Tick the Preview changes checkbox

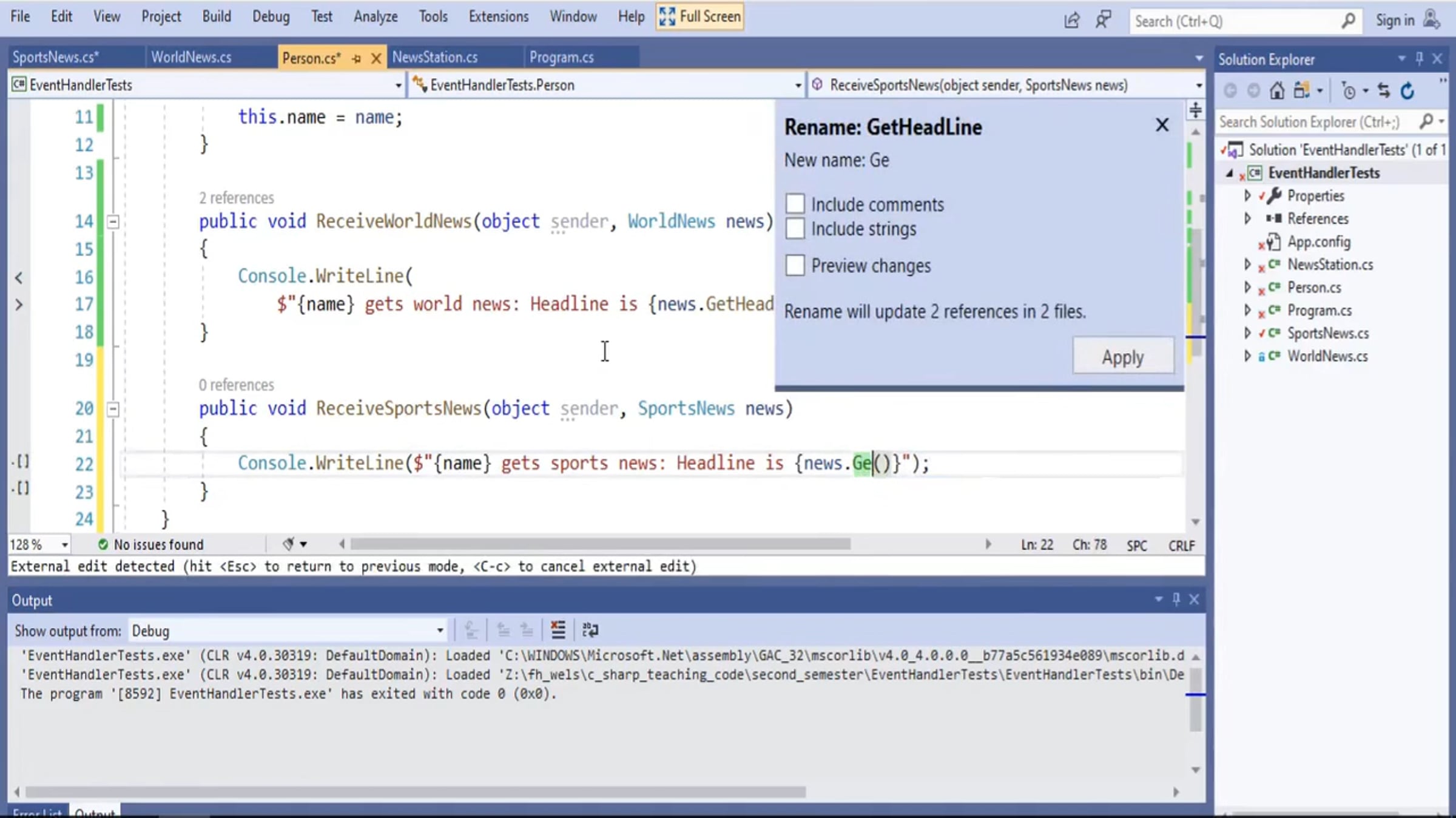795,265
